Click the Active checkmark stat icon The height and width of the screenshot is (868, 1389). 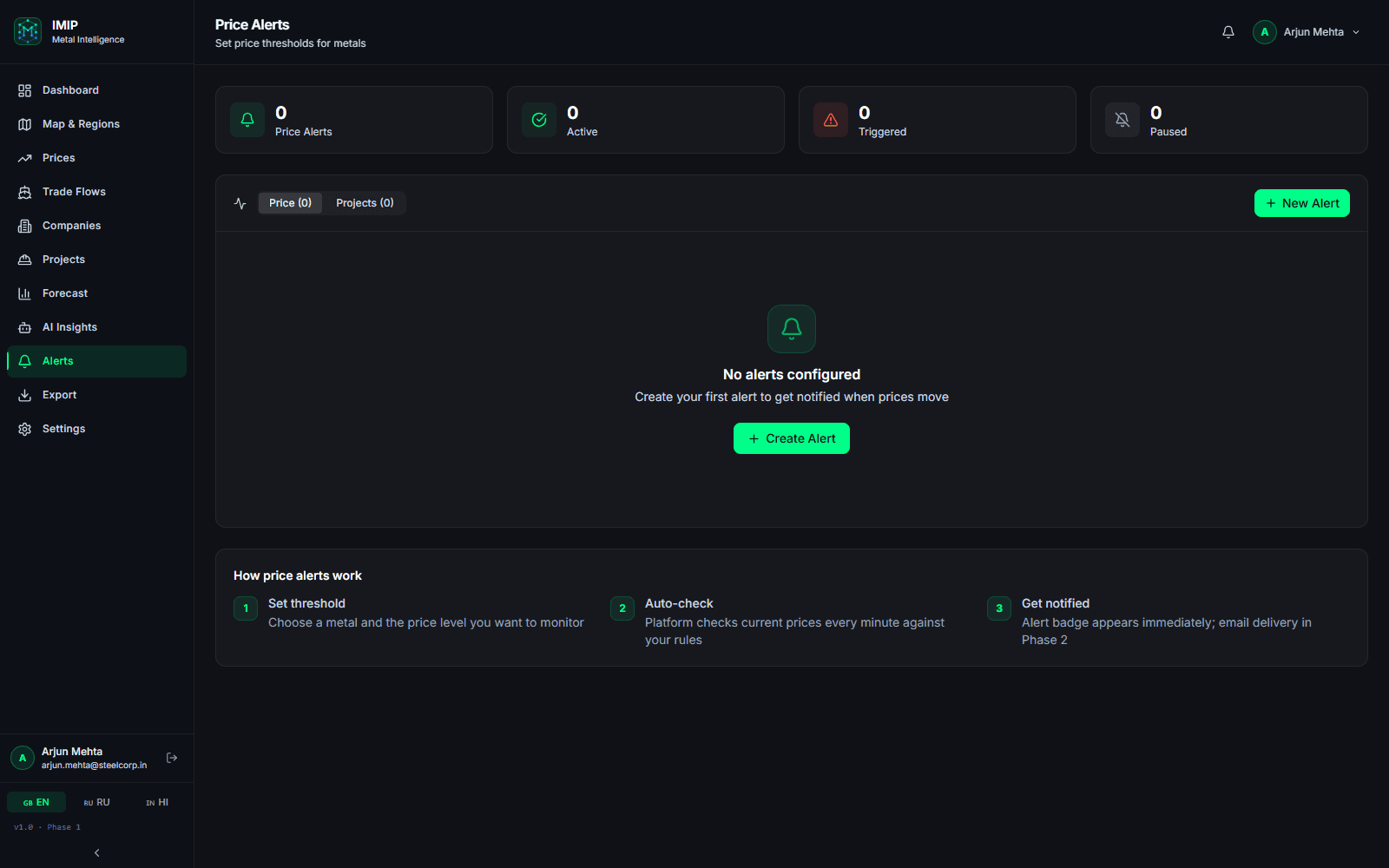pos(539,120)
